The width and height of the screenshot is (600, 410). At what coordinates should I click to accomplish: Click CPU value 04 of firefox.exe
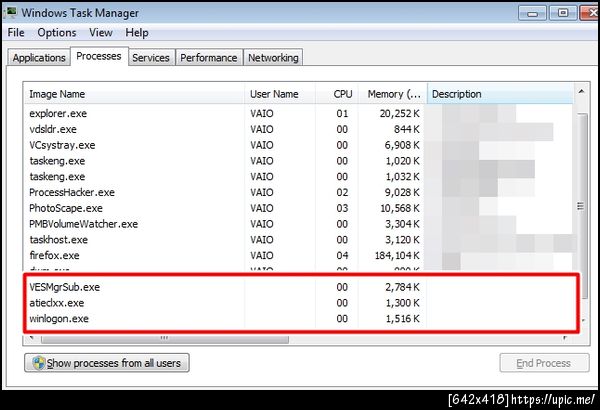pos(342,255)
